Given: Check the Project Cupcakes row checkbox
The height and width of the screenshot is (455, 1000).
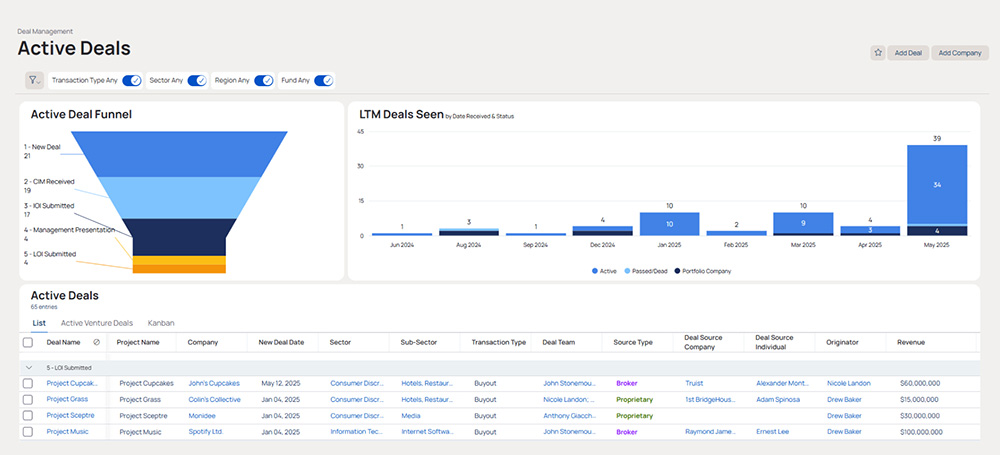Looking at the screenshot, I should click(x=28, y=383).
